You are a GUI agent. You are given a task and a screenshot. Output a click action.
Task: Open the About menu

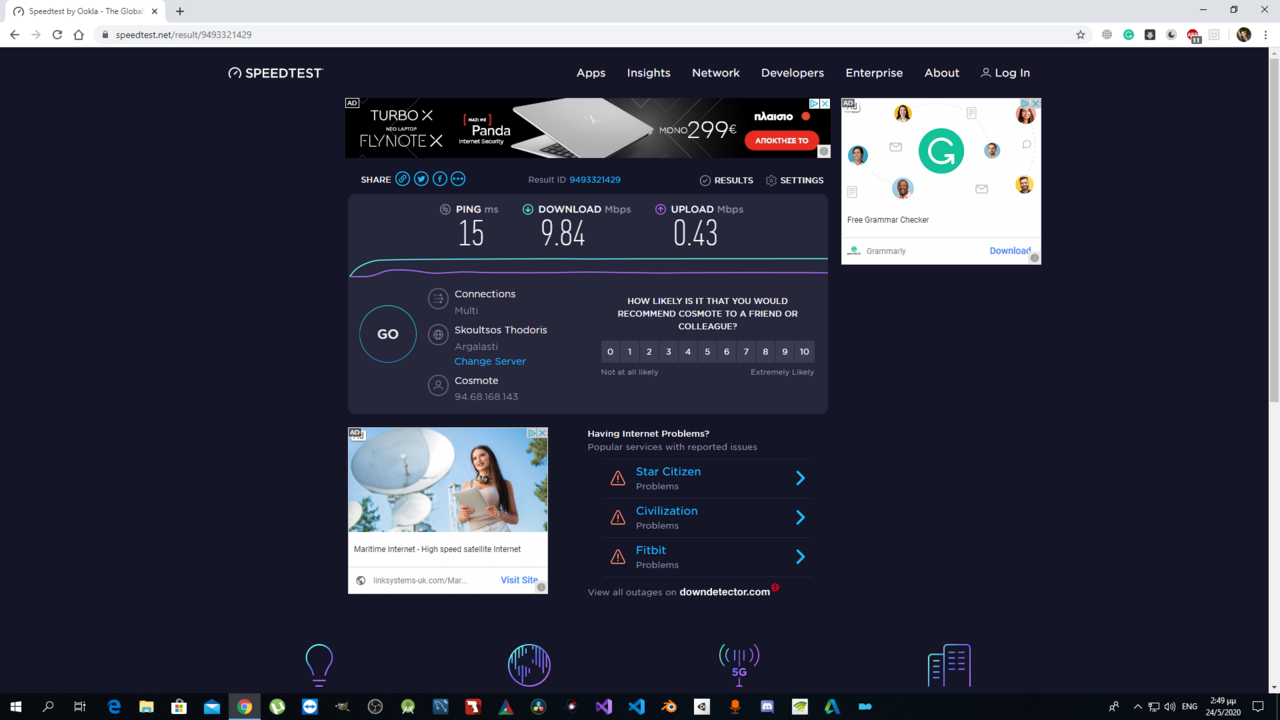(x=942, y=73)
